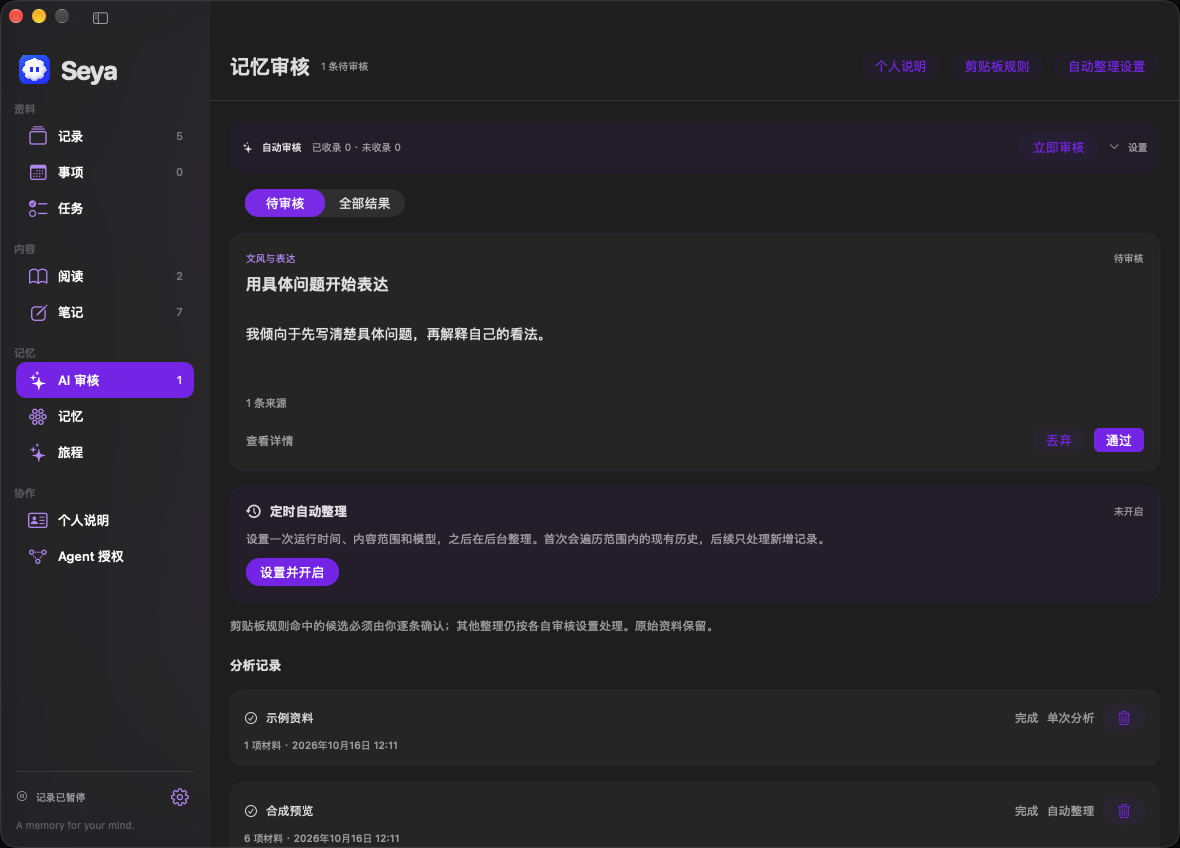This screenshot has height=848, width=1180.
Task: Click the 记录已暂停 status text
Action: (60, 797)
